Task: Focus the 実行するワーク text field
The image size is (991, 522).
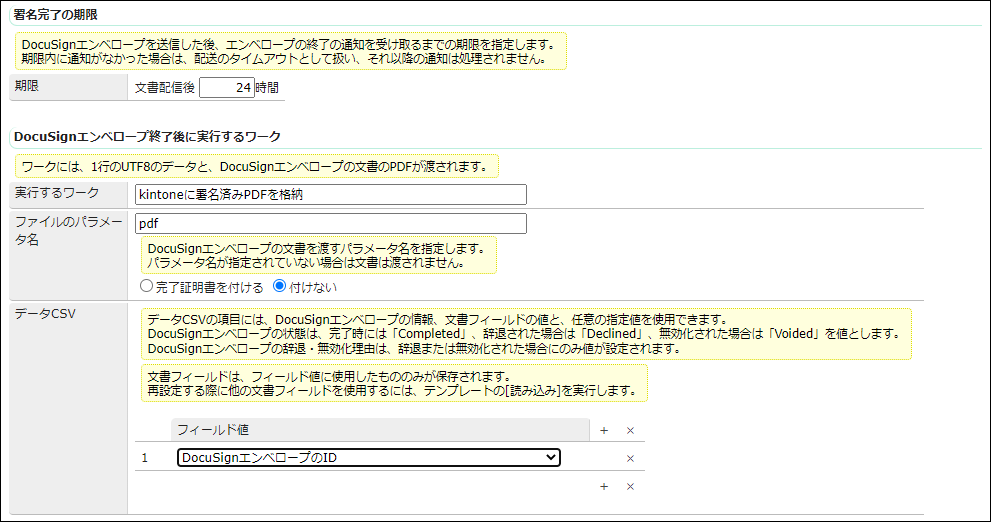Action: tap(330, 195)
